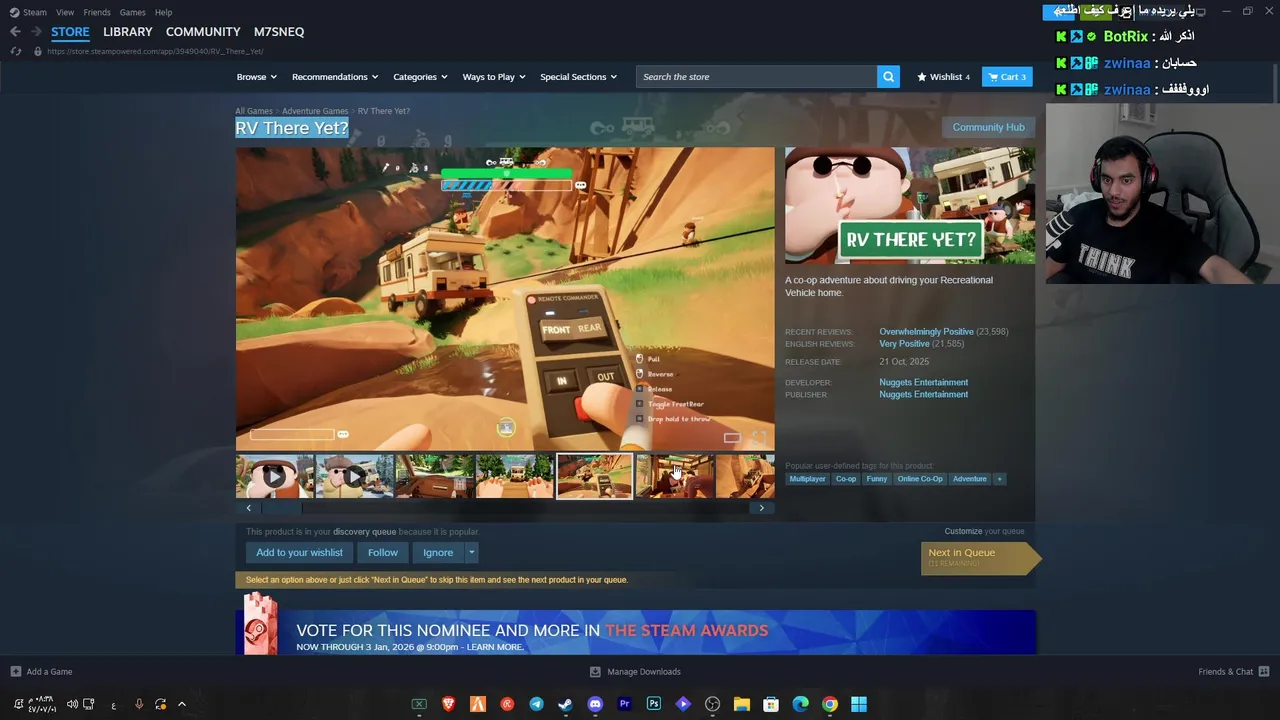Open File Explorer from the taskbar
This screenshot has height=720, width=1280.
click(741, 704)
